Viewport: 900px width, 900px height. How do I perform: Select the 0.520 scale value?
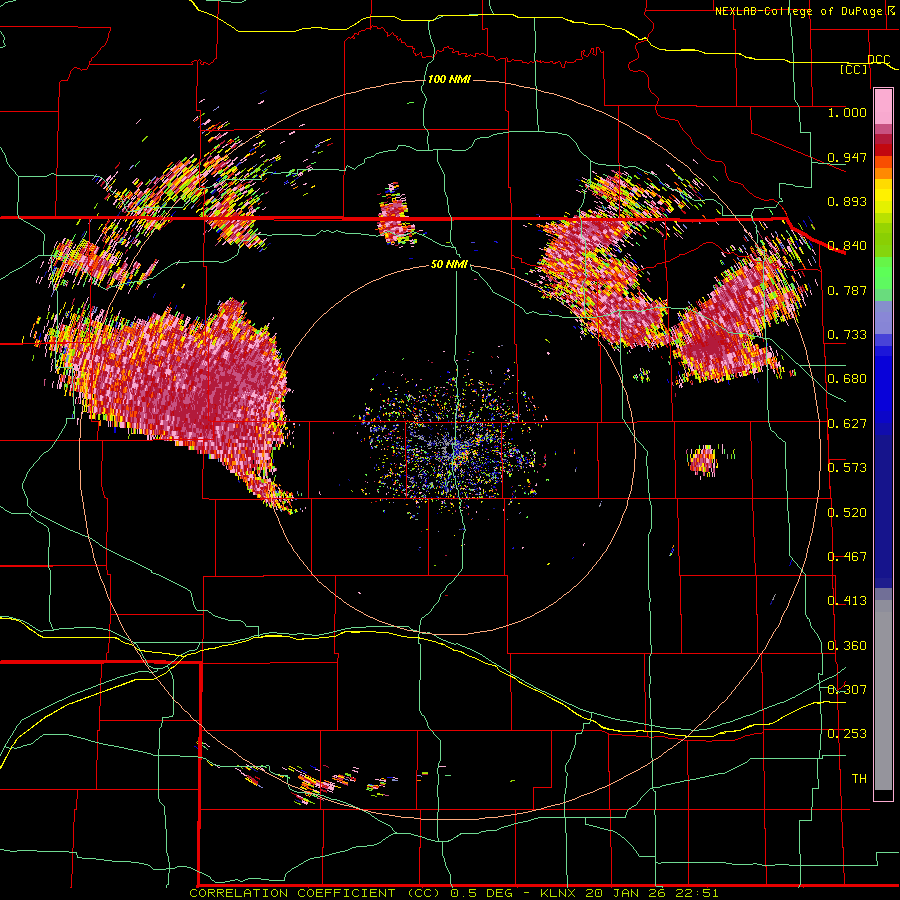pos(847,513)
